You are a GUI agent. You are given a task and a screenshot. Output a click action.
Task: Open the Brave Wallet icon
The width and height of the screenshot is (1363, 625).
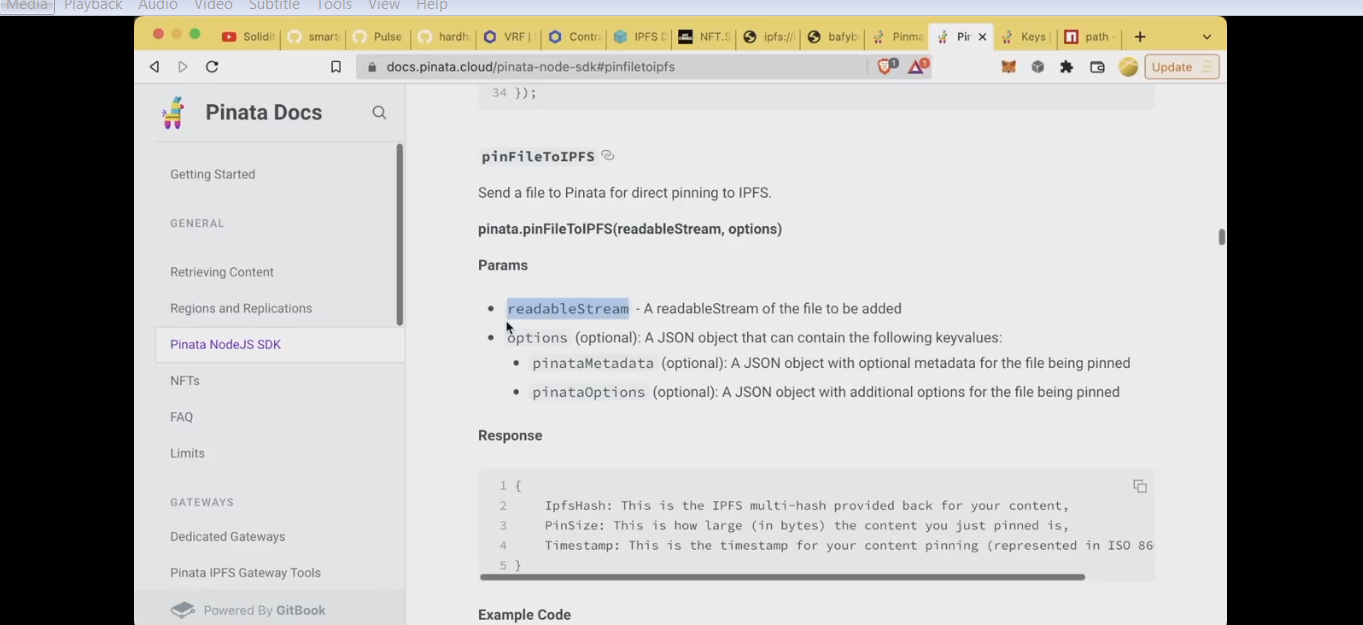[x=1097, y=67]
